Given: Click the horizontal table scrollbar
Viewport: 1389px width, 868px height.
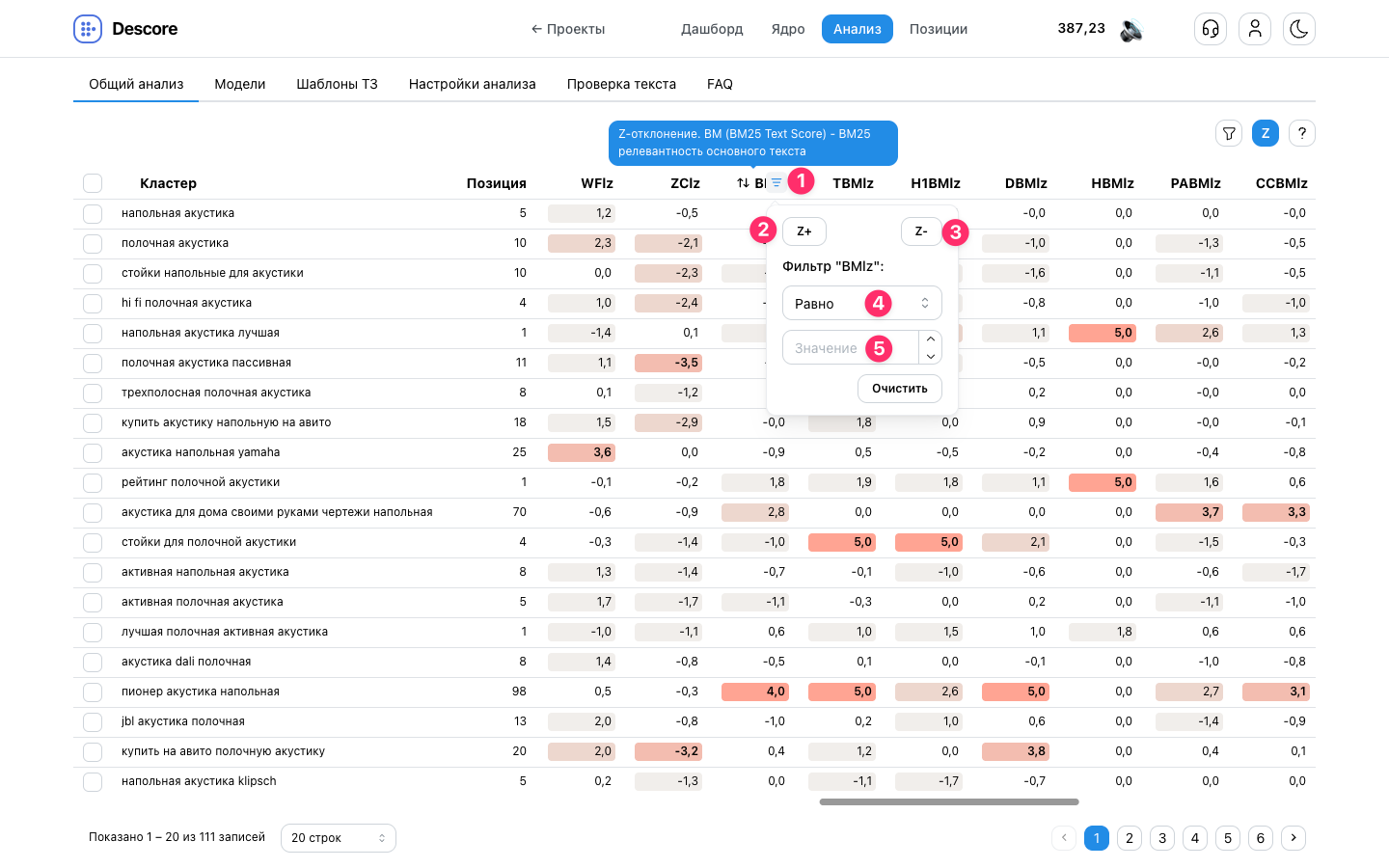Looking at the screenshot, I should pyautogui.click(x=949, y=801).
